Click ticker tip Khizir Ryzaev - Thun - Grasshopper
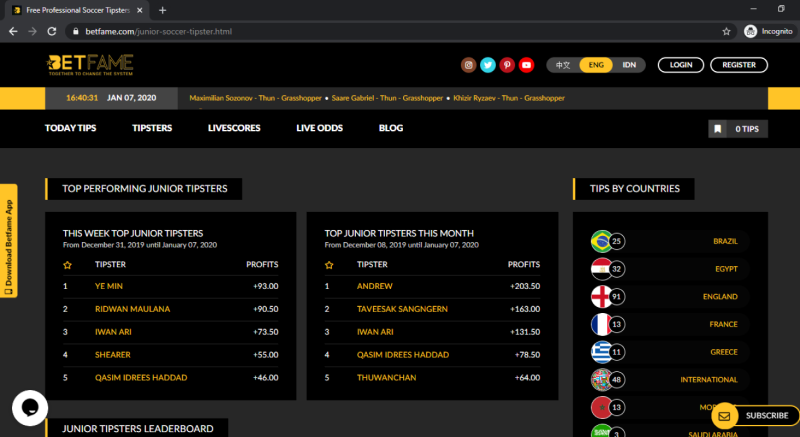Screen dimensions: 800x437 point(509,98)
